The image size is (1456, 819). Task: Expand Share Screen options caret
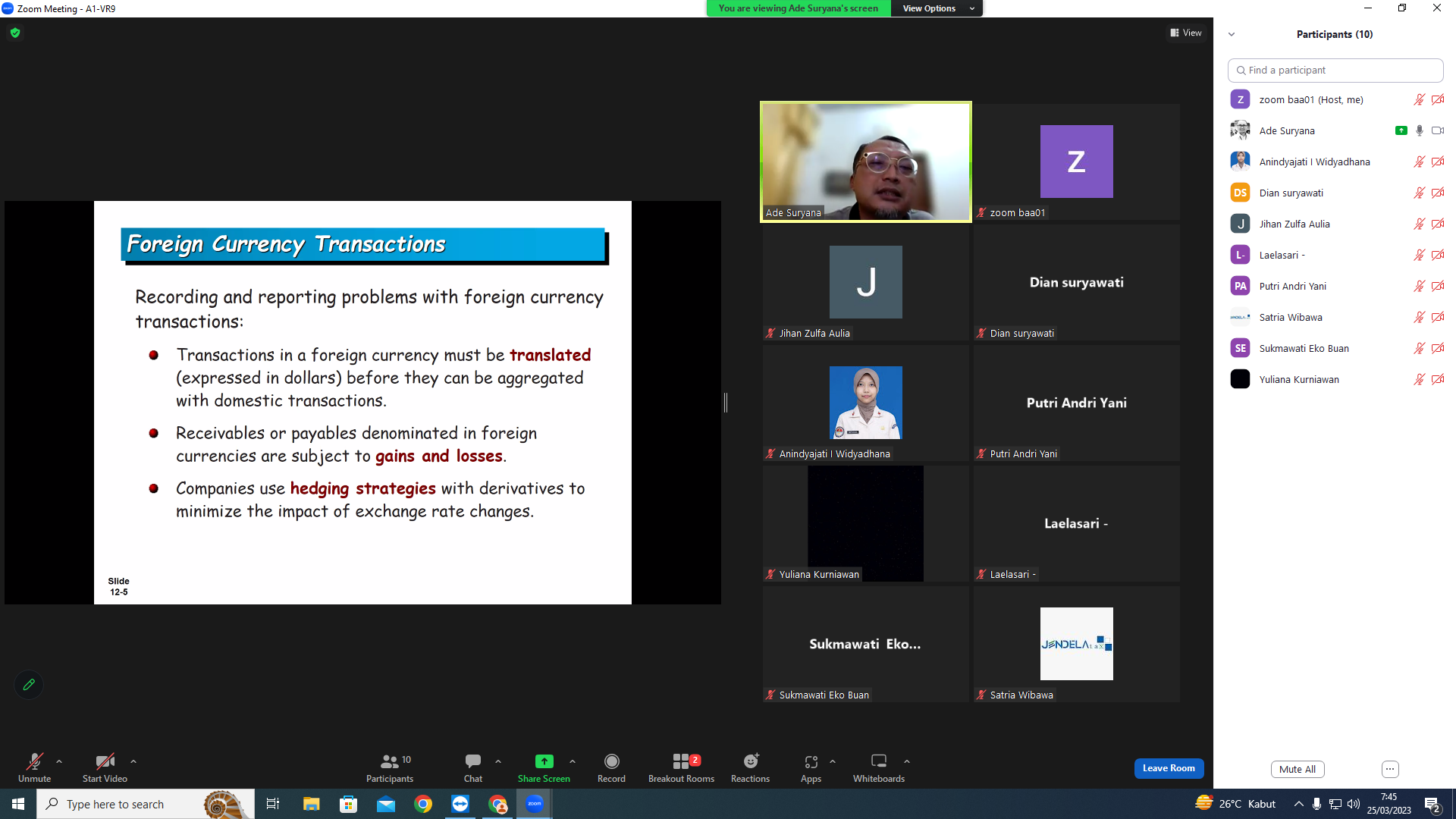click(x=573, y=761)
